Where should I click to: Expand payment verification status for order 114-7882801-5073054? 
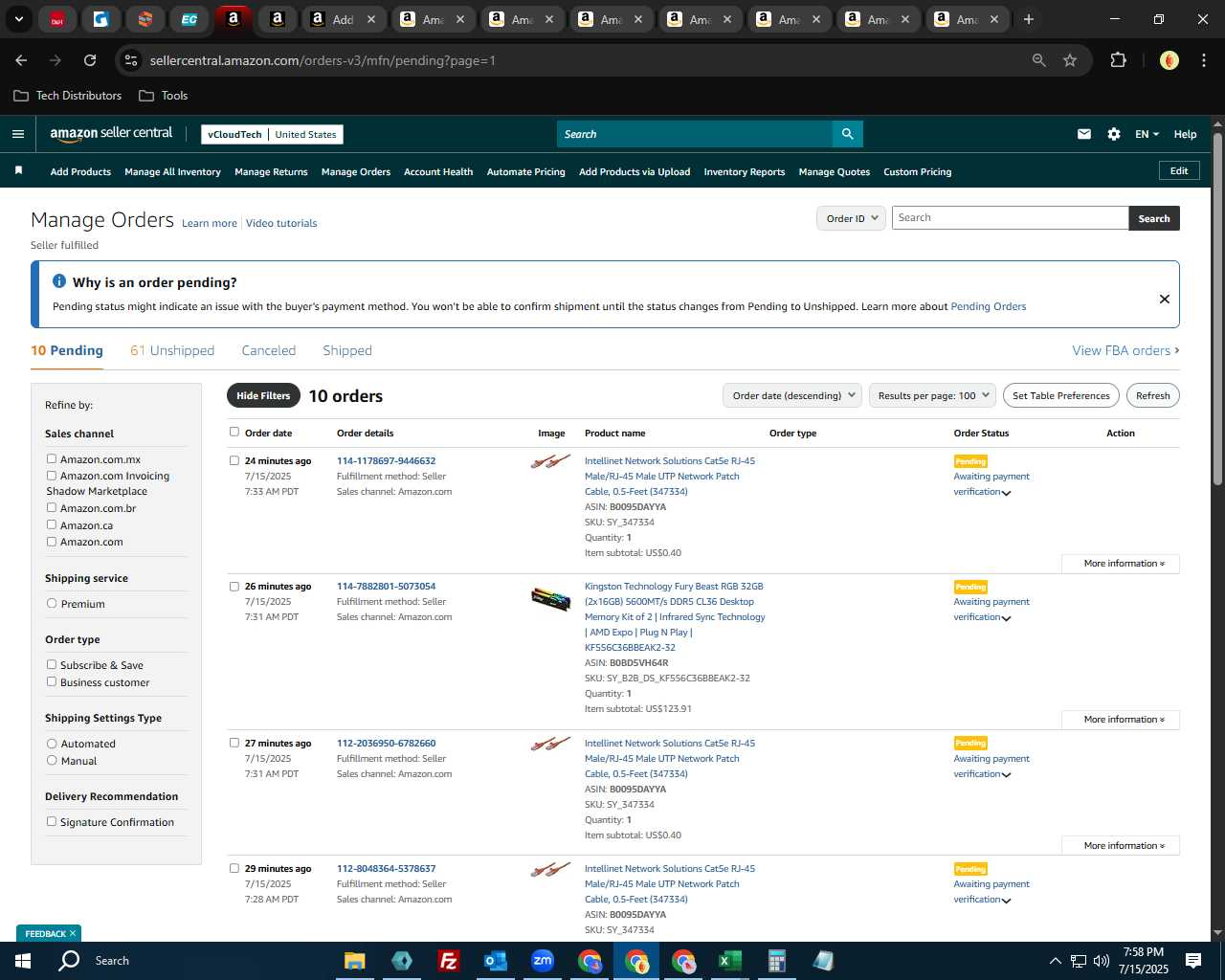[x=1006, y=618]
